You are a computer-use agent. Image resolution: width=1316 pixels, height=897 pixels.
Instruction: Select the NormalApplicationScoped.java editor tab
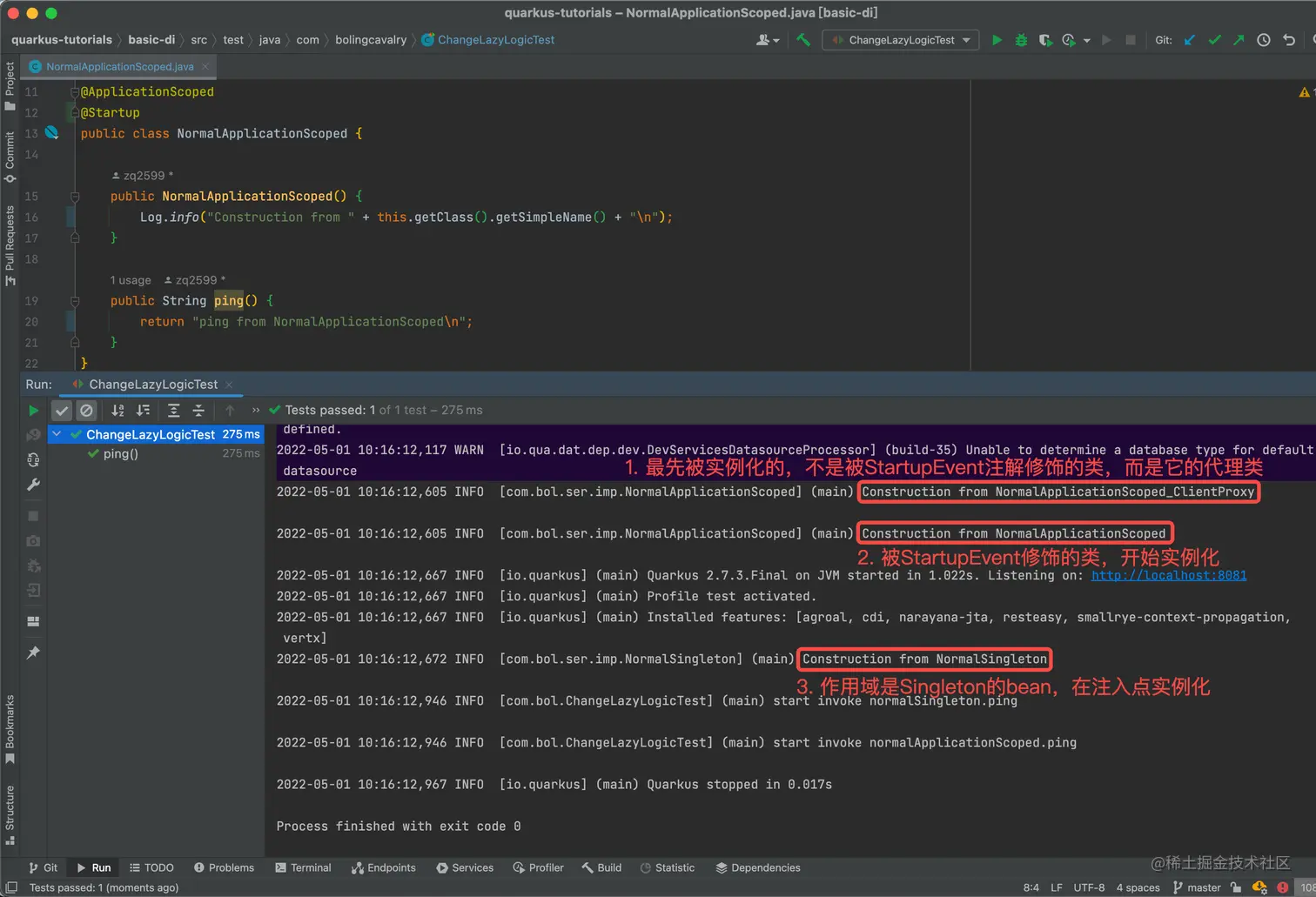[x=119, y=67]
